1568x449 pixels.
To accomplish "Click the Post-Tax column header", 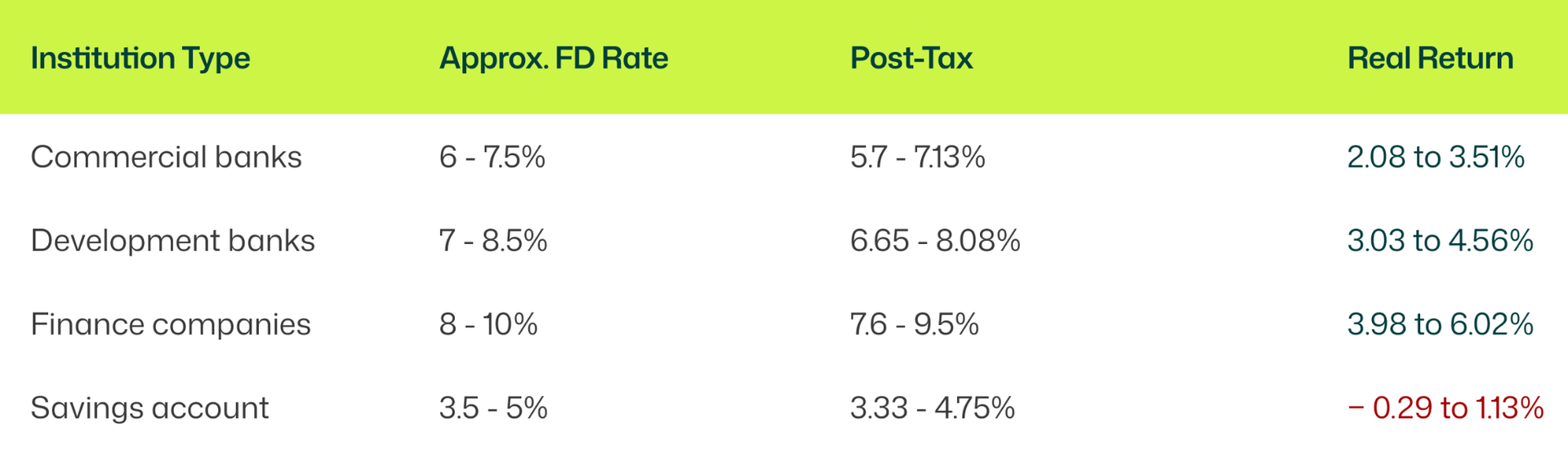I will 911,59.
